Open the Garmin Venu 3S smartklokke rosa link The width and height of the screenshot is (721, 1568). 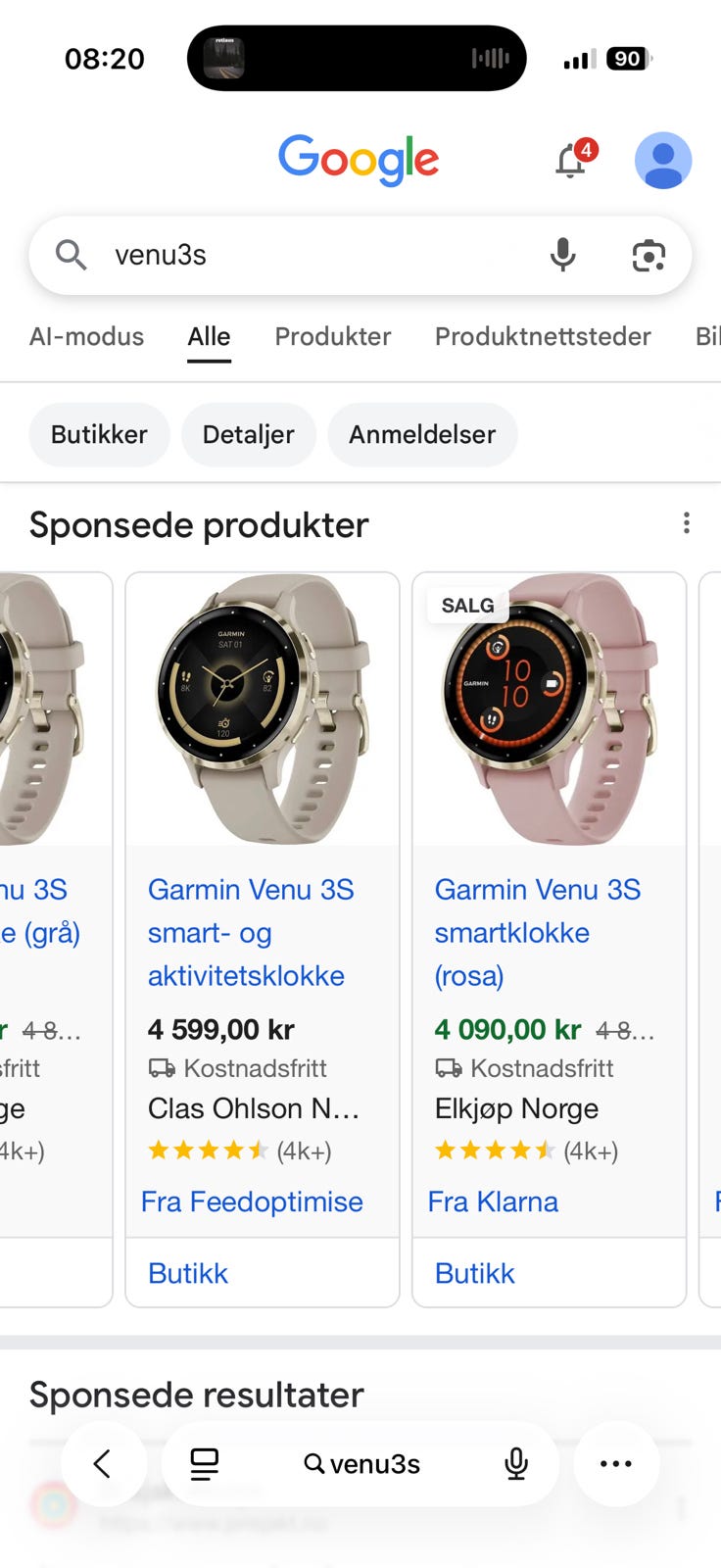pyautogui.click(x=537, y=932)
